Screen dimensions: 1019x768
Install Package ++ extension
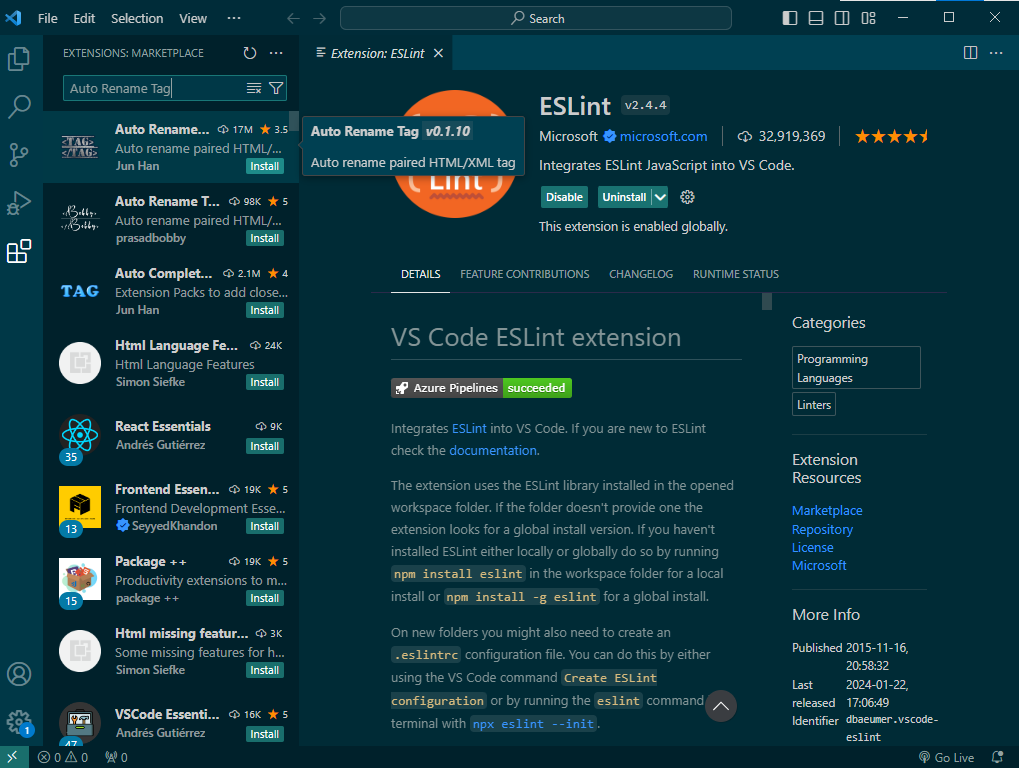tap(264, 598)
